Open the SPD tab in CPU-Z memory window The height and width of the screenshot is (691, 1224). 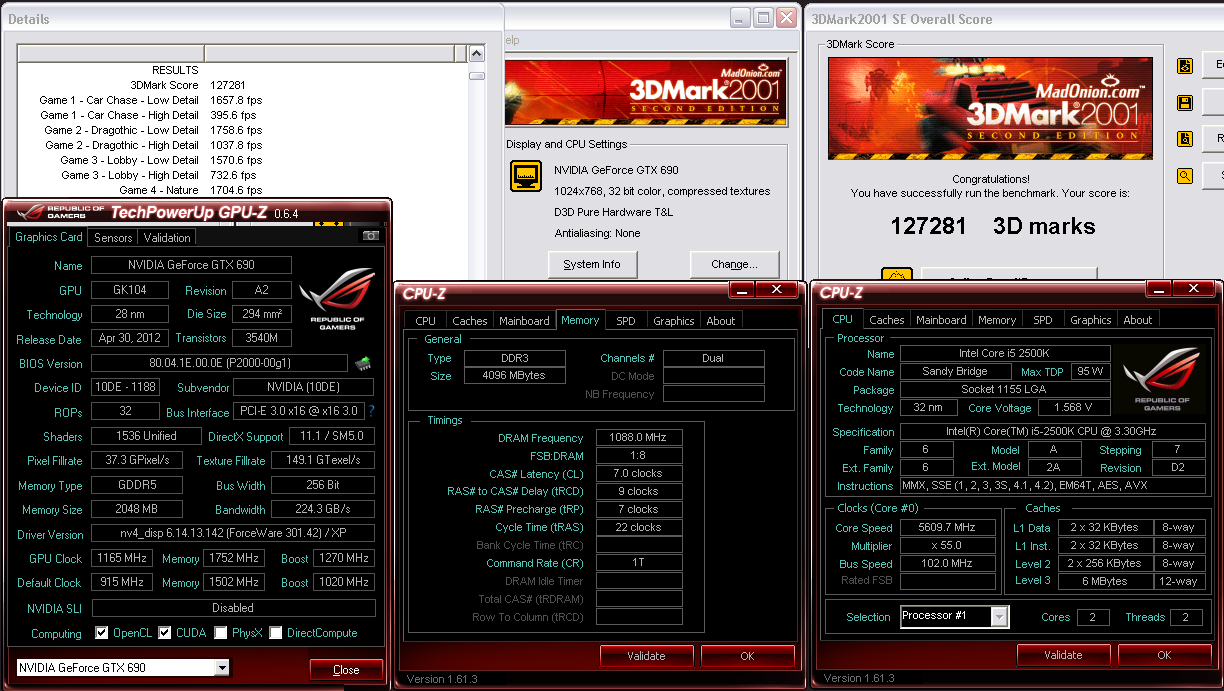[x=626, y=321]
